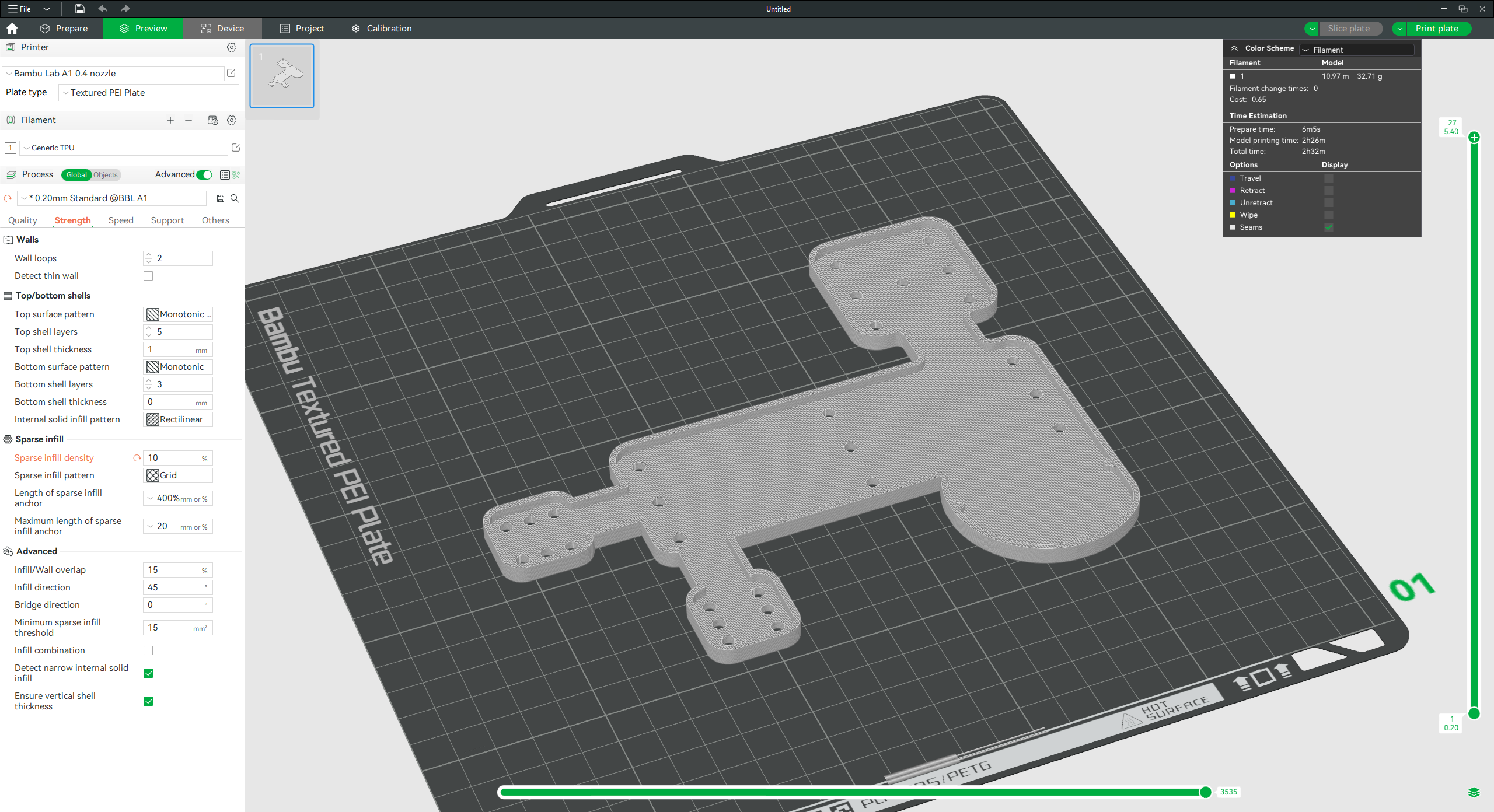The width and height of the screenshot is (1494, 812).
Task: Click the horizontal move slider handle
Action: 1206,792
